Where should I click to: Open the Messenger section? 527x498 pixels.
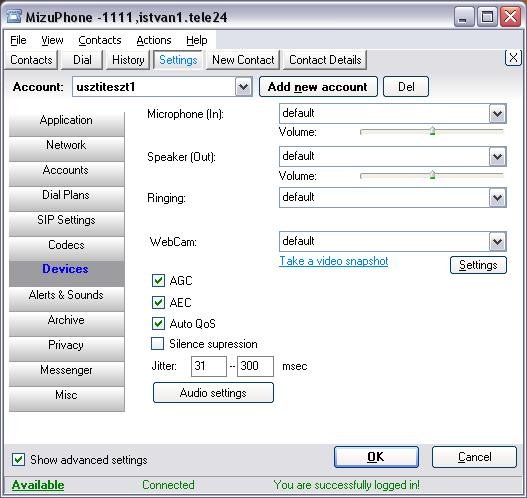click(x=67, y=374)
